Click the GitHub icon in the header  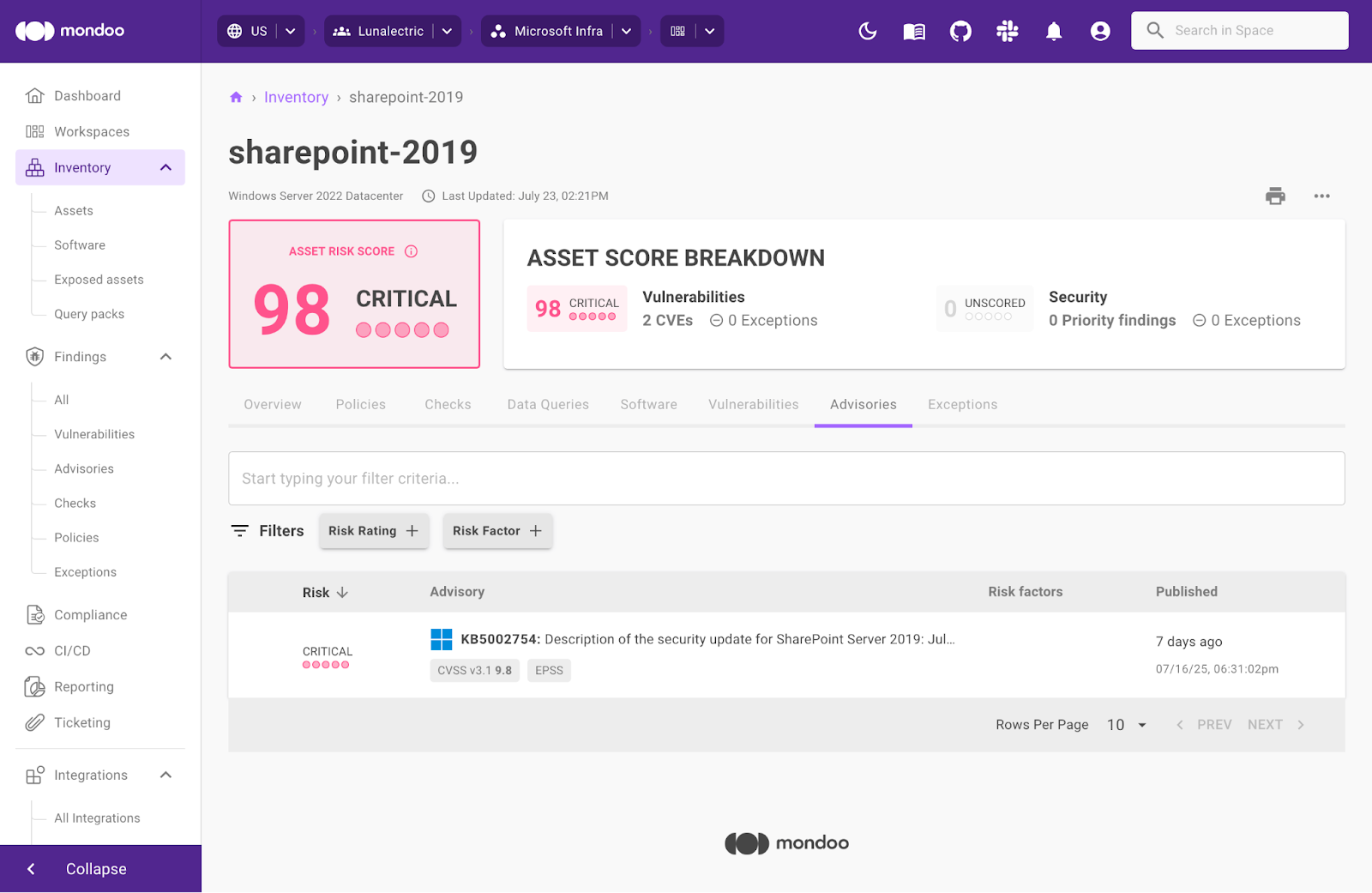click(960, 30)
